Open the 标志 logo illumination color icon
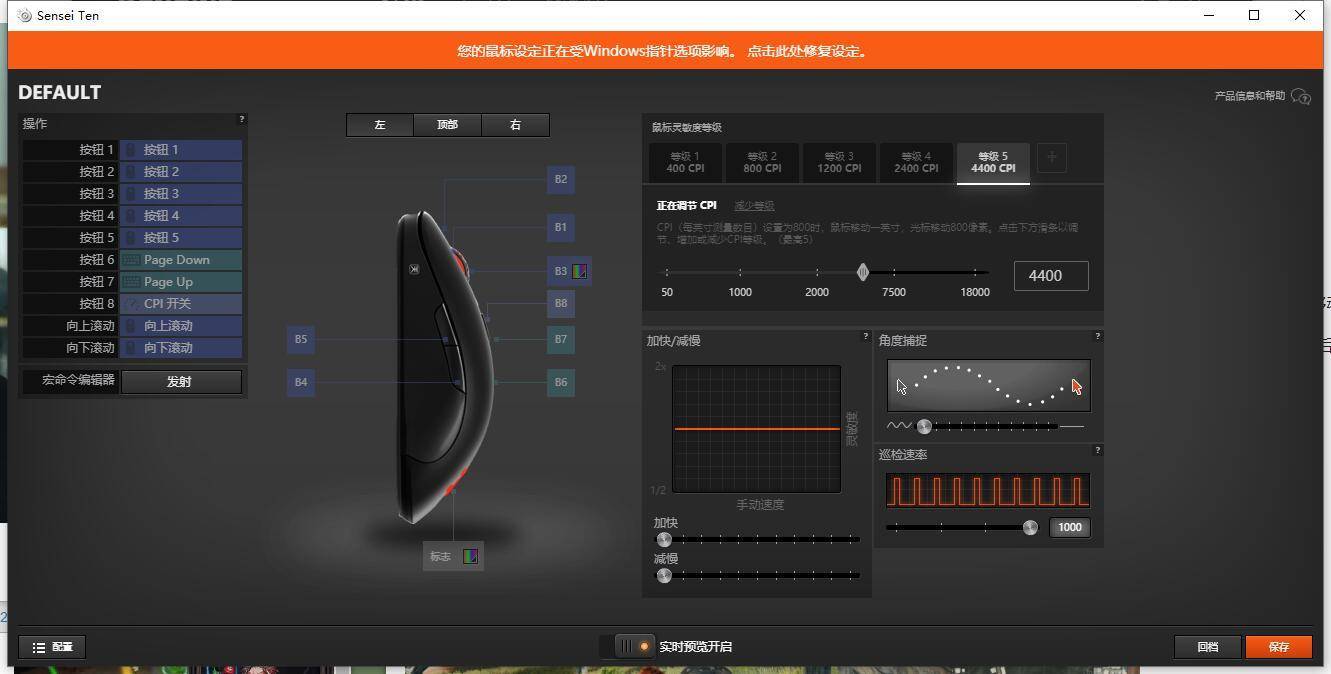Image resolution: width=1331 pixels, height=674 pixels. [x=470, y=556]
